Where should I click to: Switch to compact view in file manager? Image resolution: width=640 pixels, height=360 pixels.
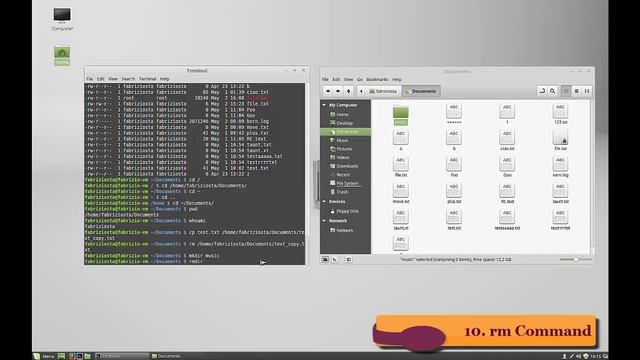[587, 91]
